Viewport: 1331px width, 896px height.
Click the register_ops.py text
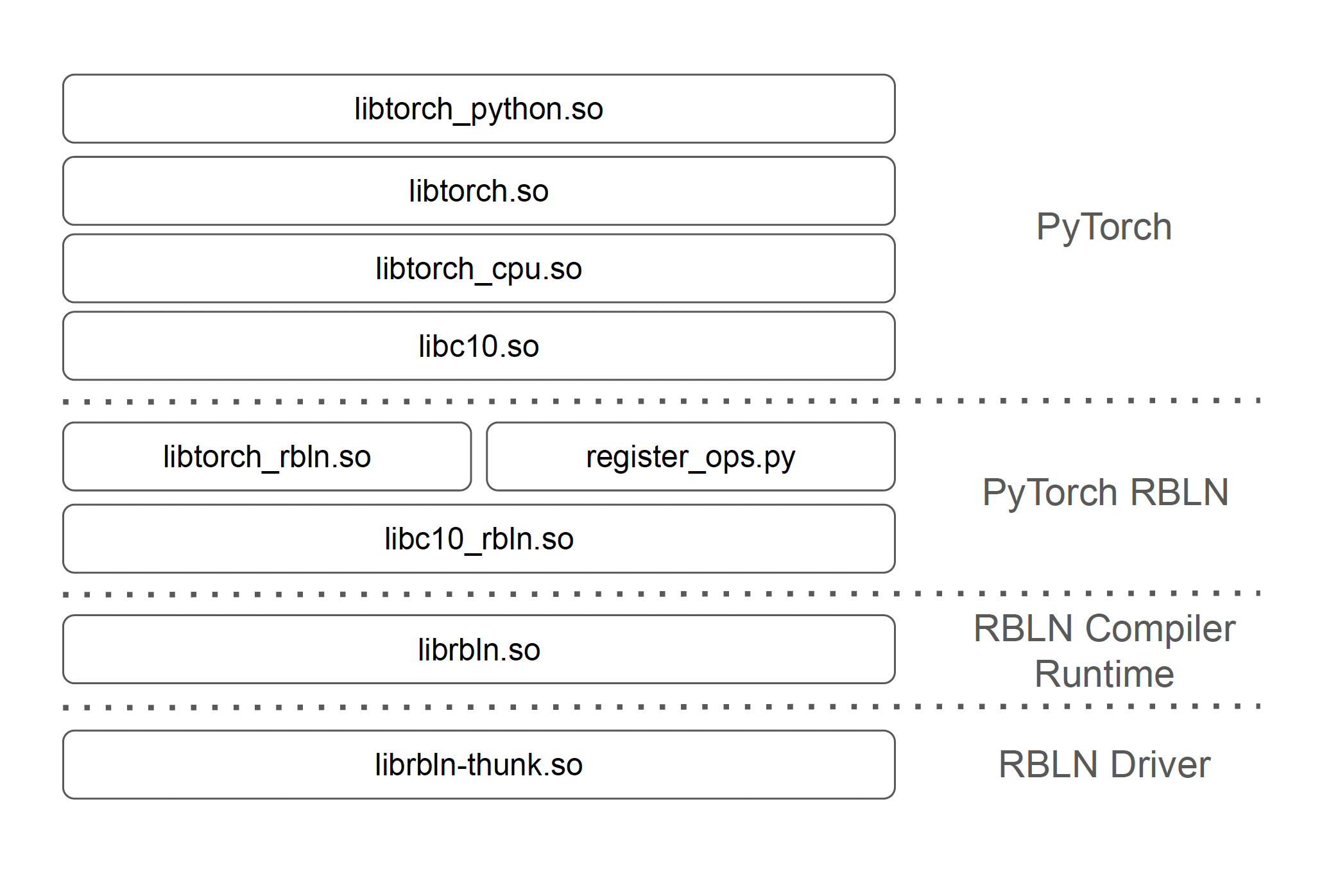click(x=691, y=458)
